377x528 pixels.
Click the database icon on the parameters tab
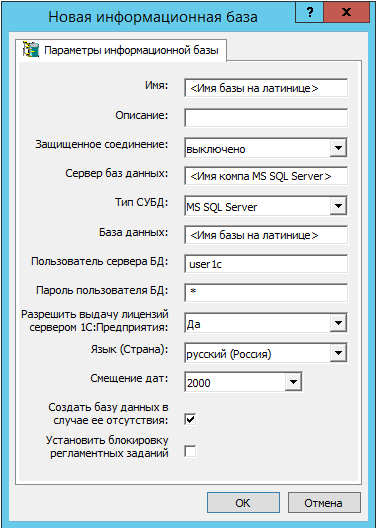[31, 50]
